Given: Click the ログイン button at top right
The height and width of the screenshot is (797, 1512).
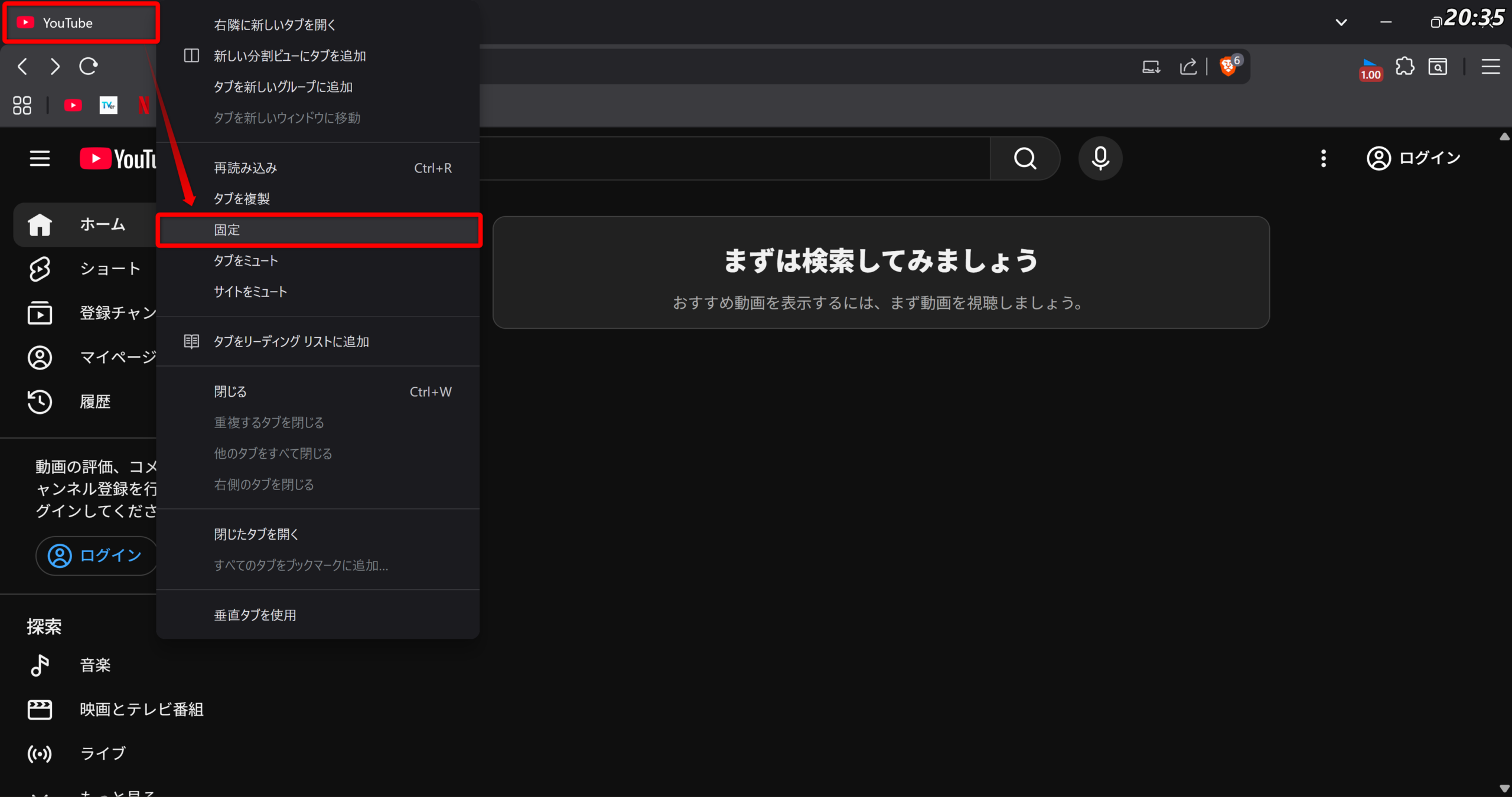Looking at the screenshot, I should (x=1413, y=158).
